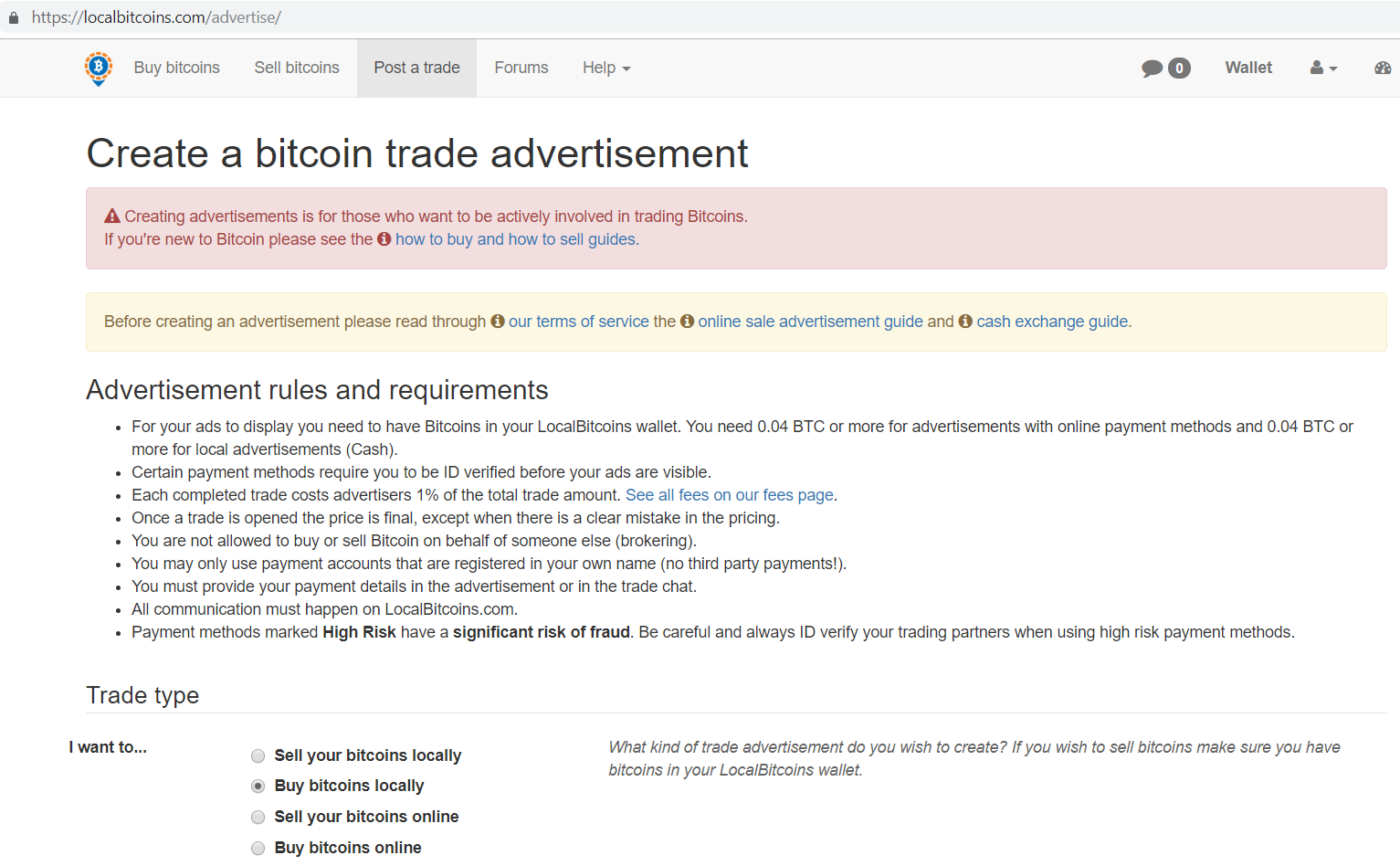Click the 'I want to...' field label
The height and width of the screenshot is (866, 1400).
pos(108,747)
